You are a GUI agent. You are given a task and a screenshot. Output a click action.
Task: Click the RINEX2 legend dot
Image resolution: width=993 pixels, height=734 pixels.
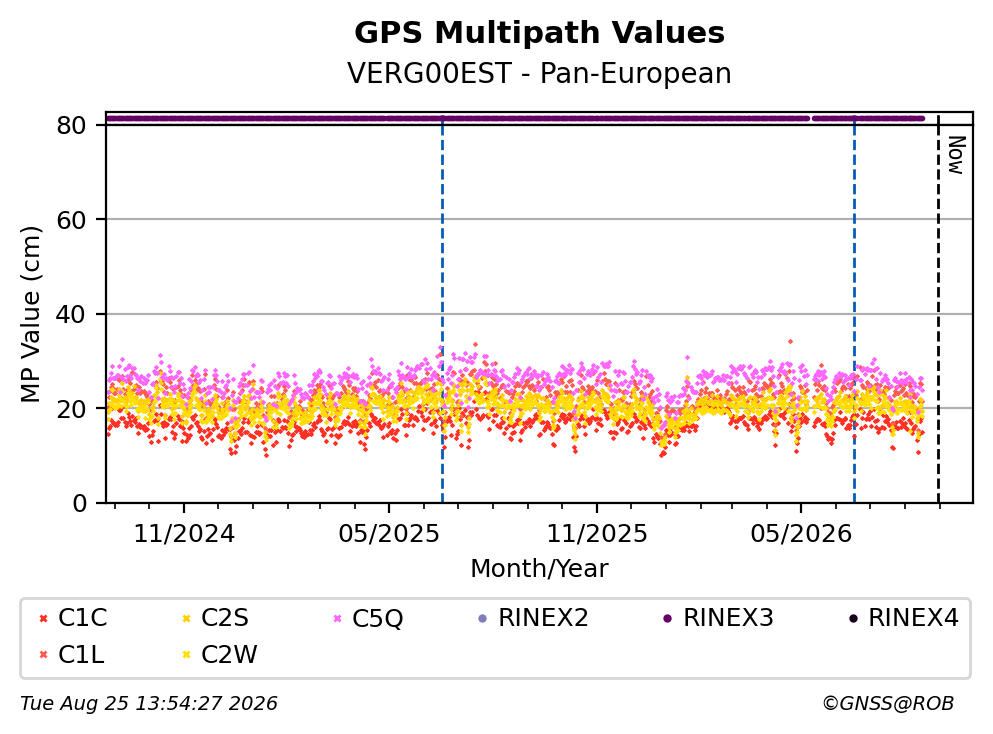[483, 619]
